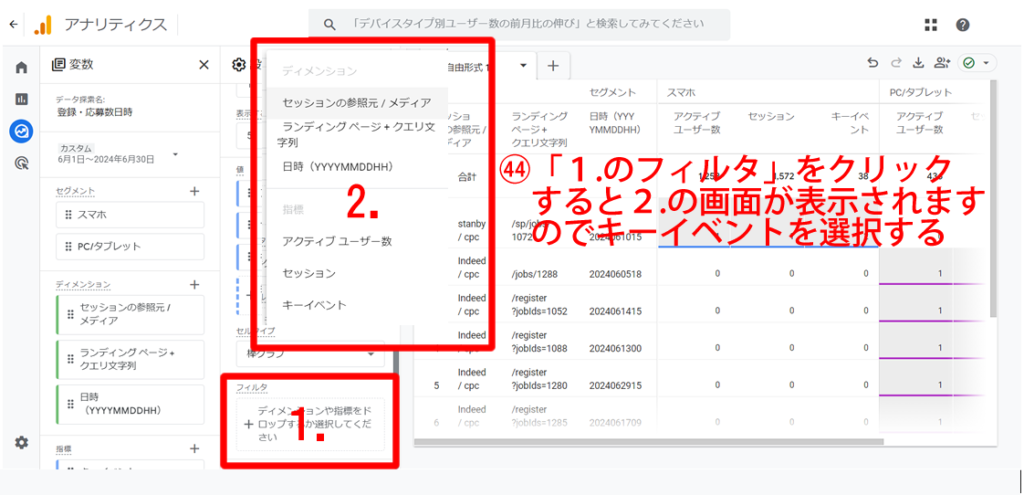Open the Google apps grid
The height and width of the screenshot is (495, 1024).
(x=931, y=25)
